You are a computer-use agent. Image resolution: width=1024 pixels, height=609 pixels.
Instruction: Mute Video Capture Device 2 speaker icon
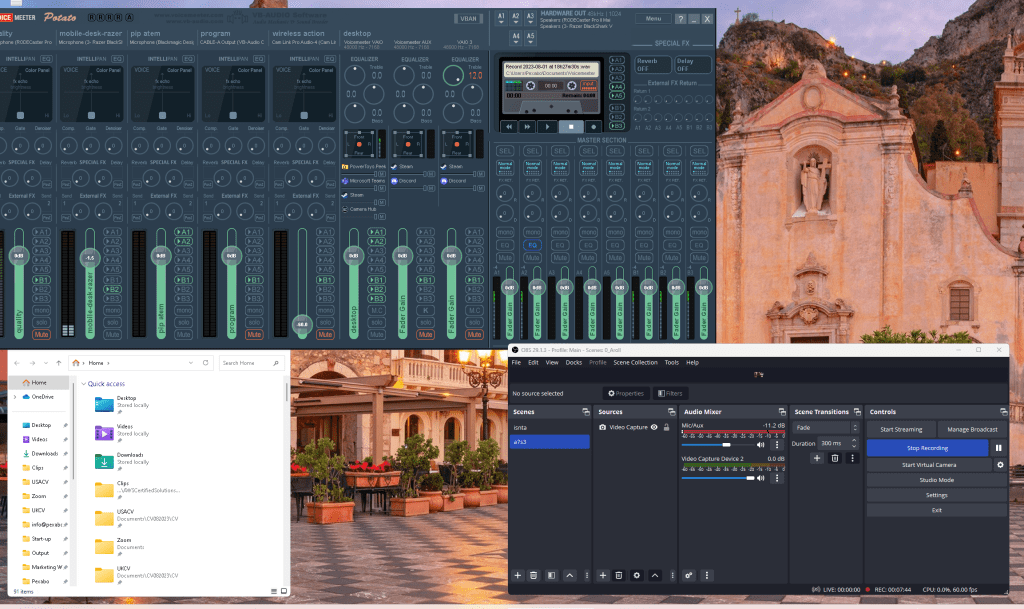[x=760, y=478]
